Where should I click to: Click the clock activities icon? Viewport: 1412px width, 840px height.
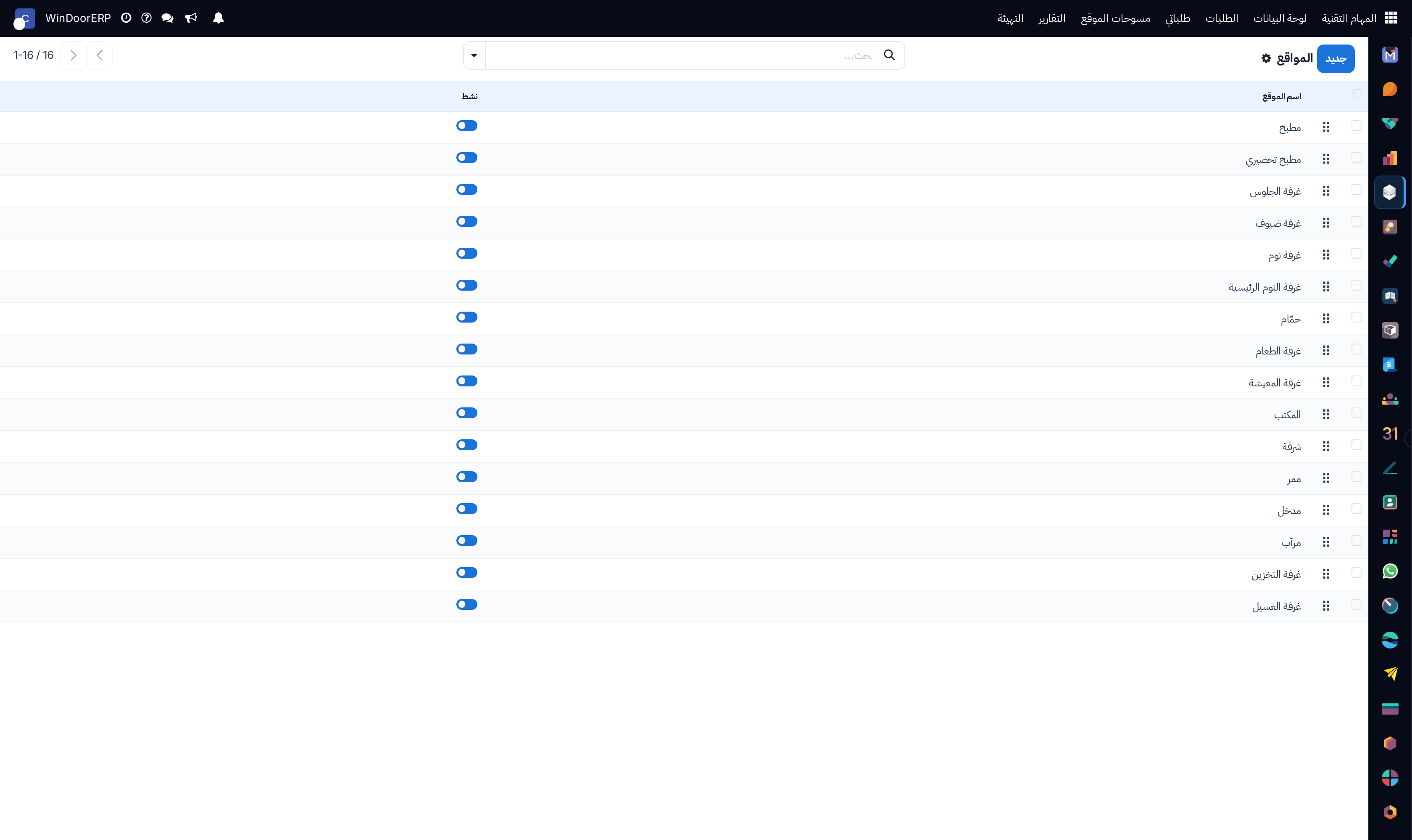126,18
